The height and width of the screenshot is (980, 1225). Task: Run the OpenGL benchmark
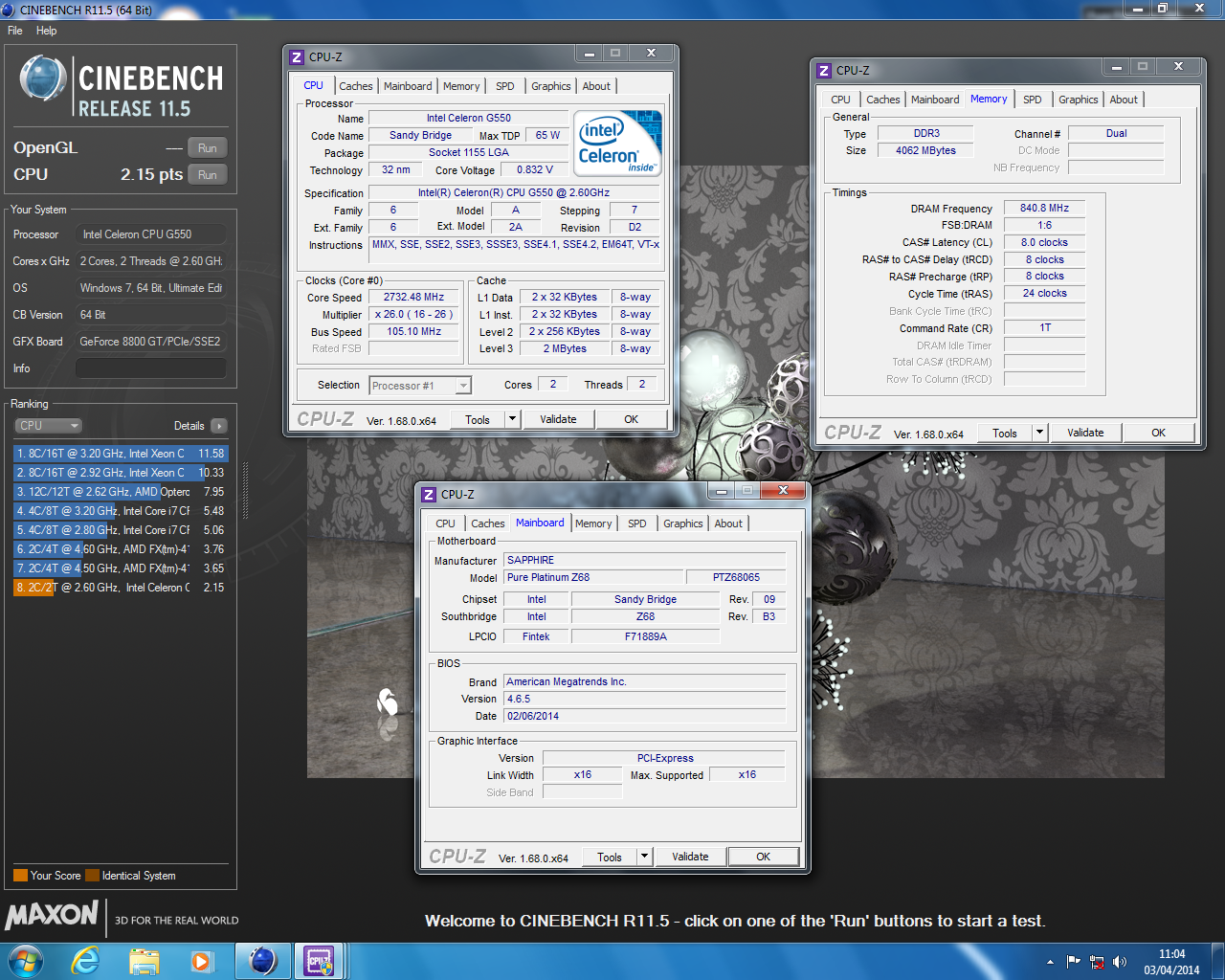208,148
